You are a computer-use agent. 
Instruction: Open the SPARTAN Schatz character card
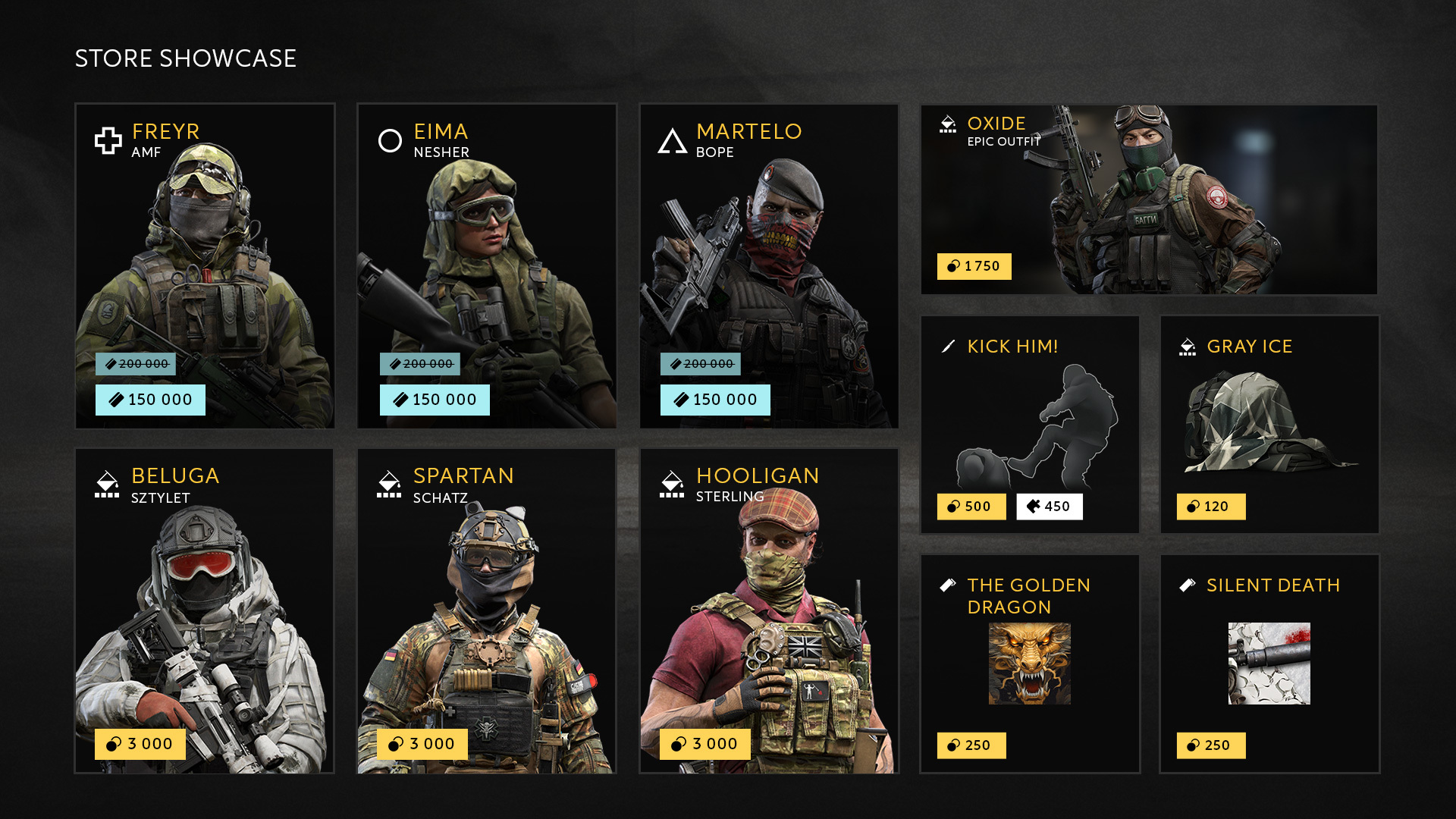tap(487, 611)
